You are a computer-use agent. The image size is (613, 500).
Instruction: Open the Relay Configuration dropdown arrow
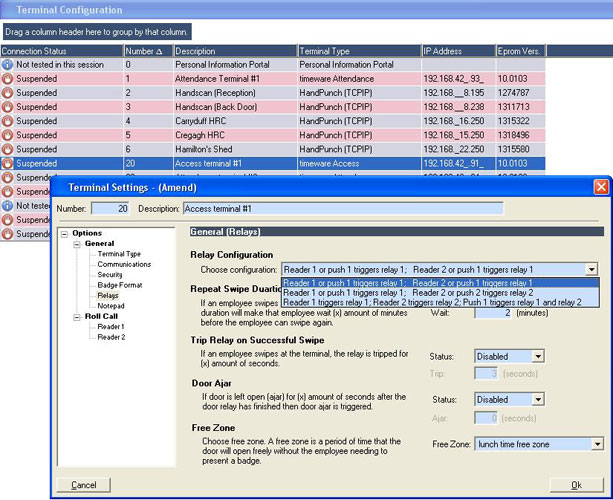tap(591, 270)
